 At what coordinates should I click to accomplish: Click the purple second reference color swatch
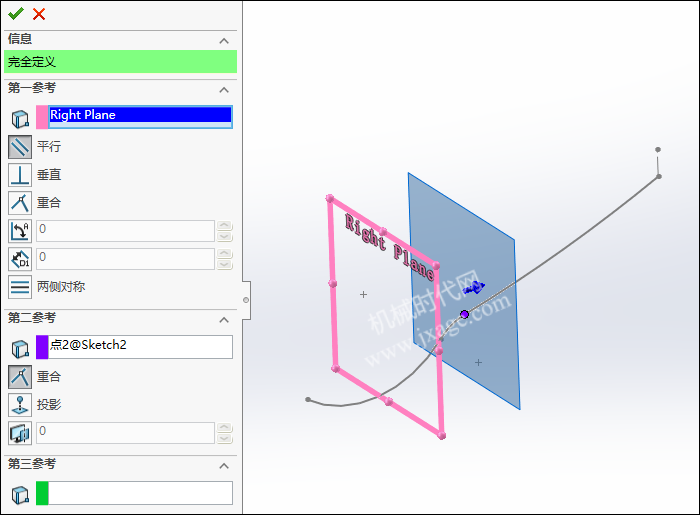[42, 347]
